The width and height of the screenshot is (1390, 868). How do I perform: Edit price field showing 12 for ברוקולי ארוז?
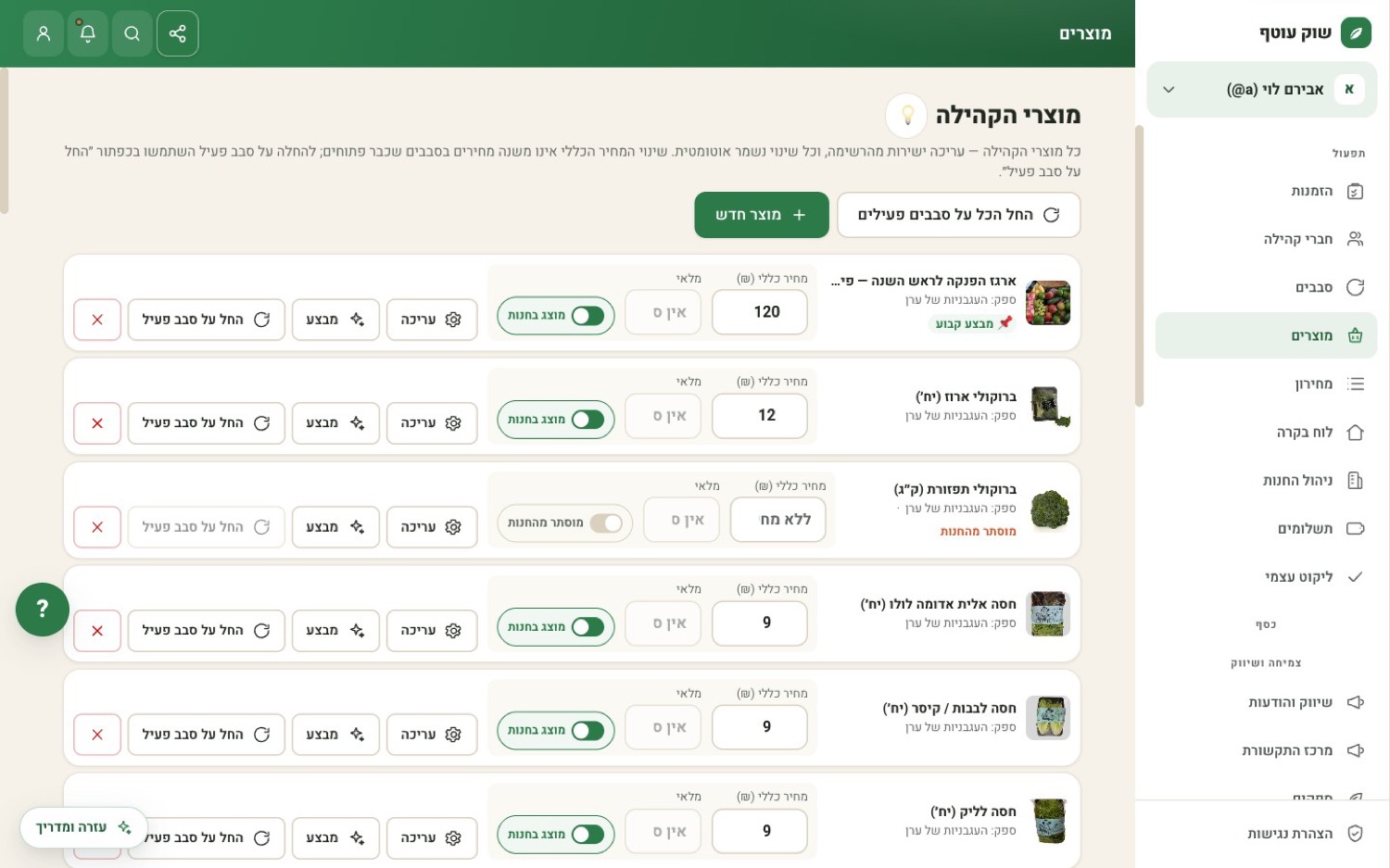tap(760, 416)
